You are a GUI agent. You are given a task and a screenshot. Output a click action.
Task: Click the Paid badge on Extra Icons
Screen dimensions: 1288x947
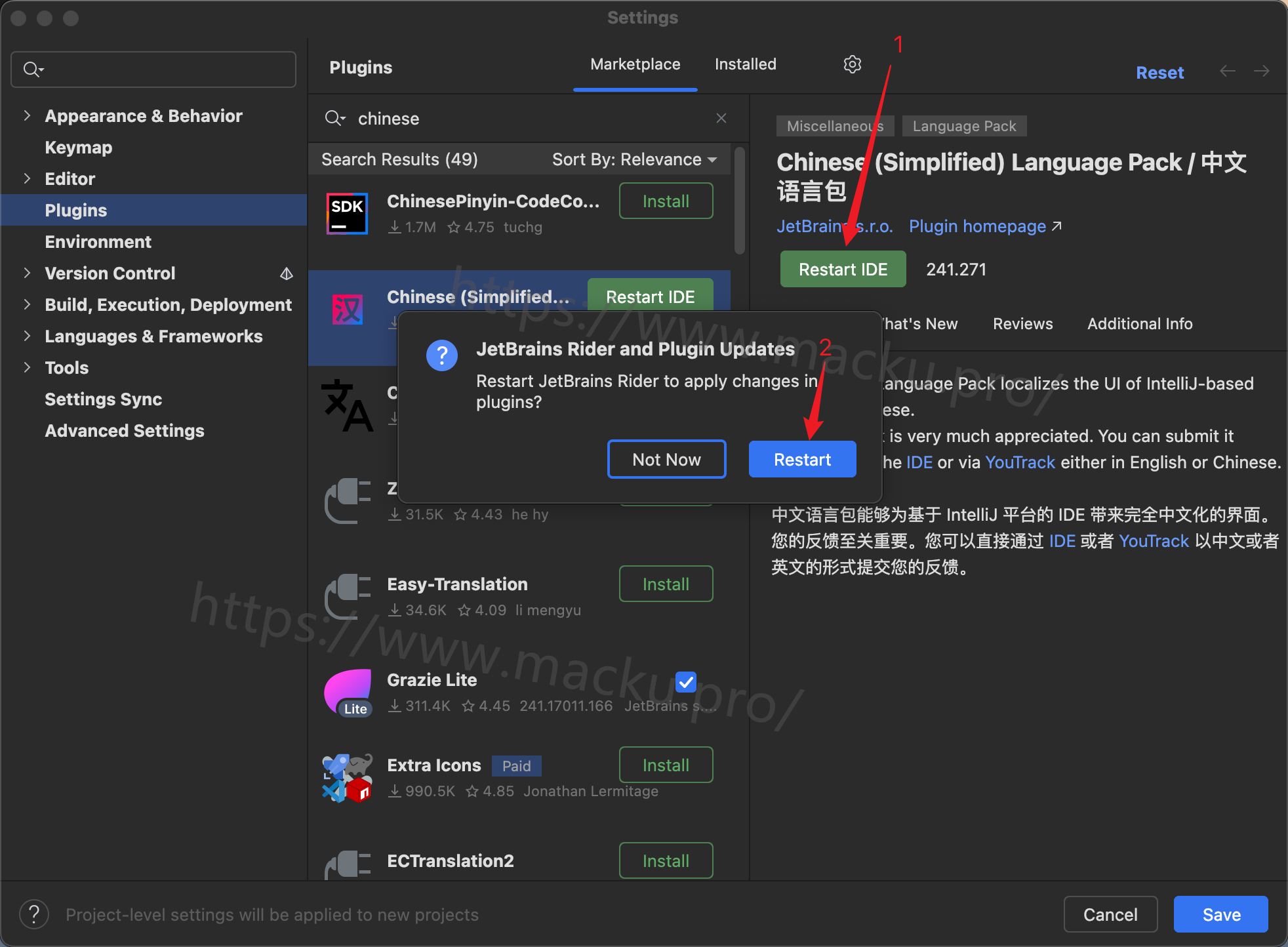click(x=516, y=766)
